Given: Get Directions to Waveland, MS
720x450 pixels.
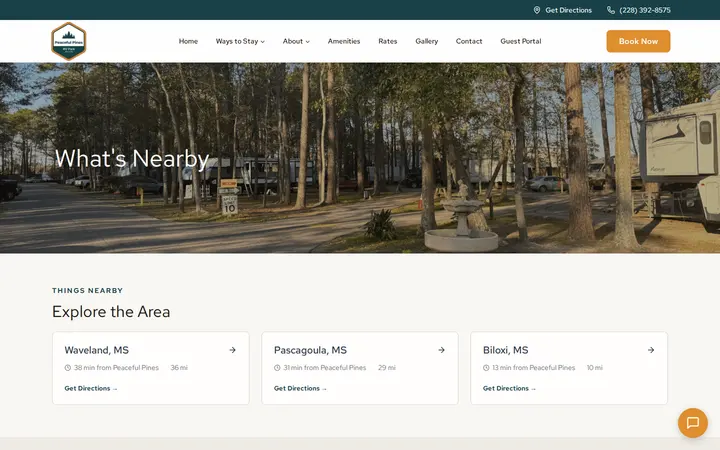Looking at the screenshot, I should tap(91, 388).
